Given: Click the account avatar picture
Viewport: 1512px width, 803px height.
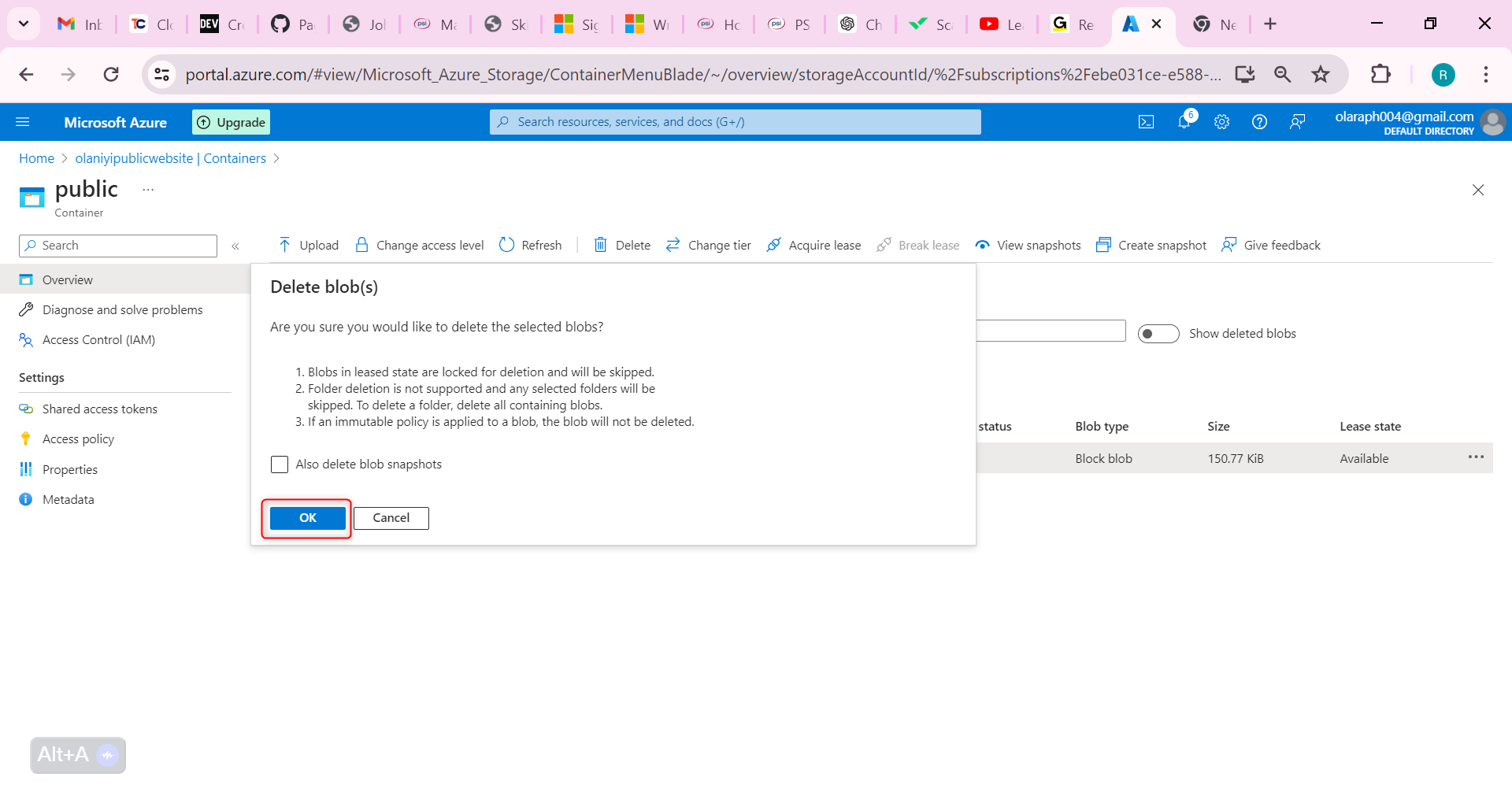Looking at the screenshot, I should (1493, 122).
